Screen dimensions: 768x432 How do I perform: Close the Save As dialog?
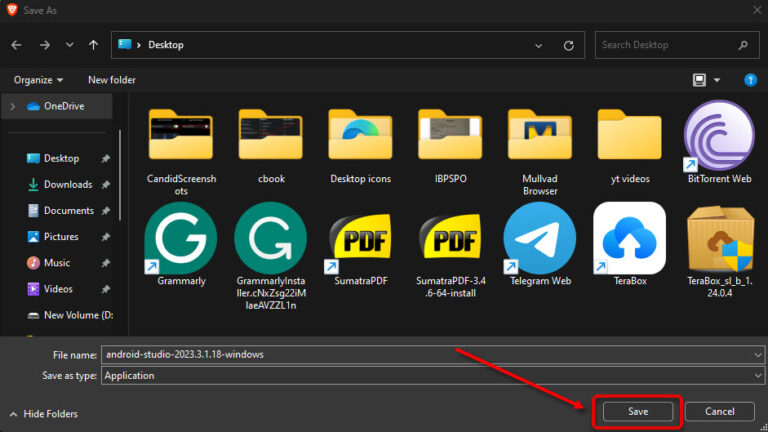coord(757,10)
